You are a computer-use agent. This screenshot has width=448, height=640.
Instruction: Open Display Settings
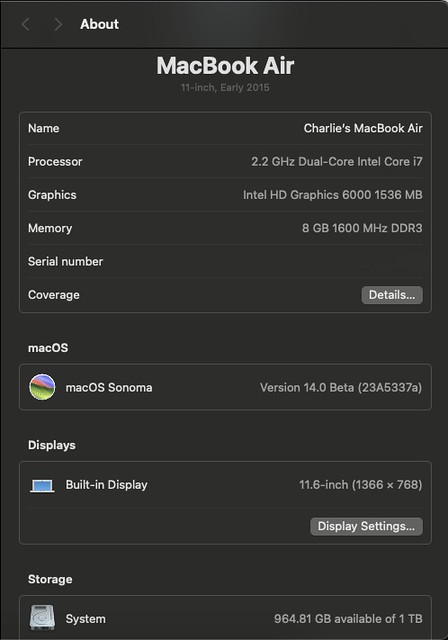click(366, 526)
